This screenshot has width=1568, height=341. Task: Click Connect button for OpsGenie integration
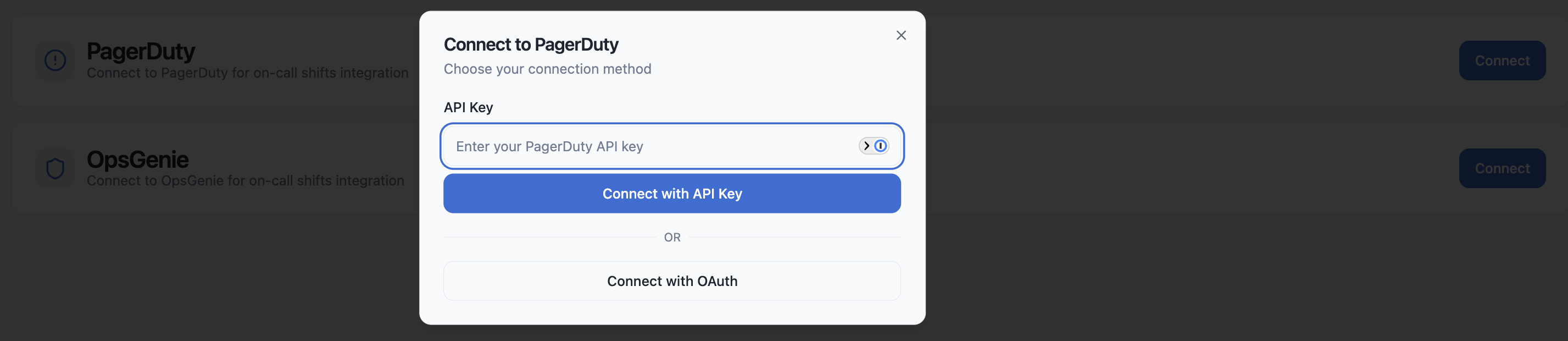point(1502,168)
